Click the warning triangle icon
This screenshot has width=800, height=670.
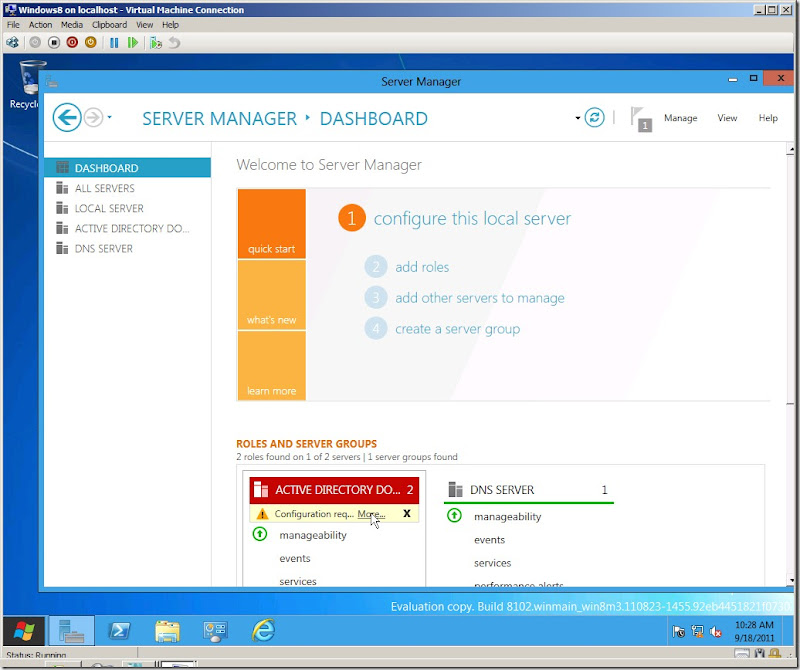coord(262,514)
